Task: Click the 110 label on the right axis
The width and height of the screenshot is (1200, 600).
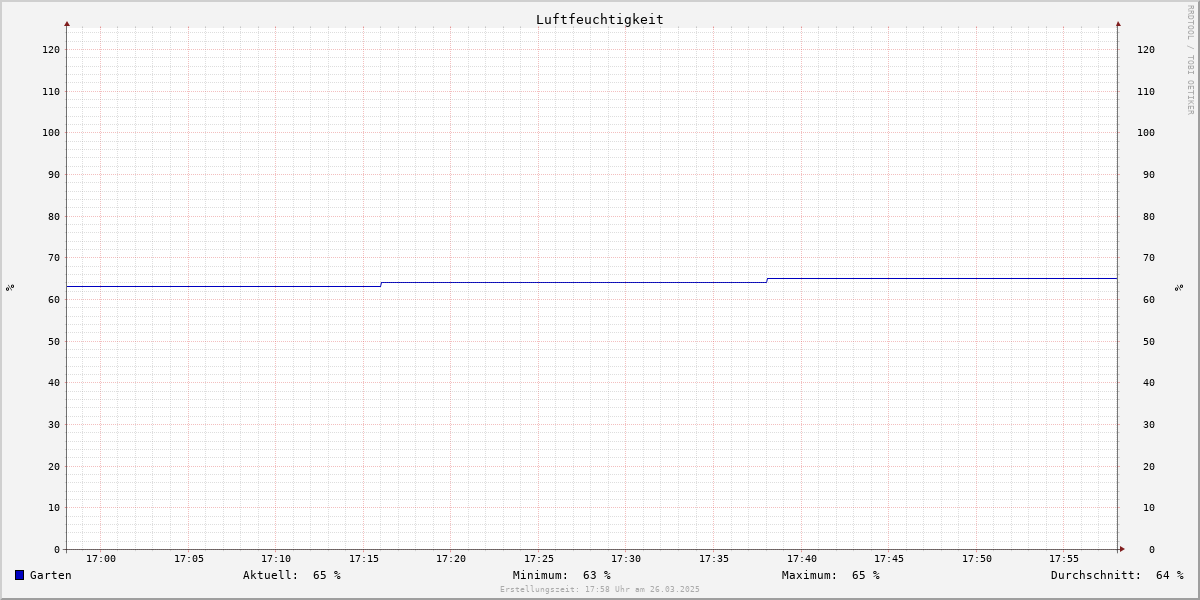Action: click(1146, 92)
